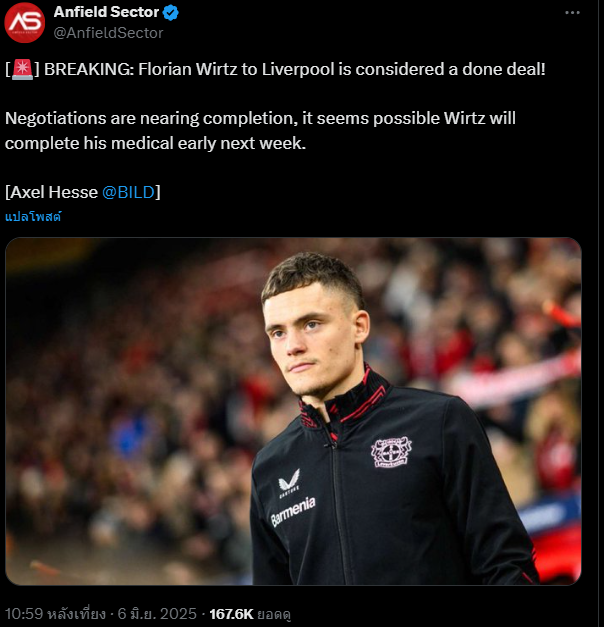Viewport: 604px width, 627px height.
Task: Open the @AnfieldSector handle
Action: point(108,33)
